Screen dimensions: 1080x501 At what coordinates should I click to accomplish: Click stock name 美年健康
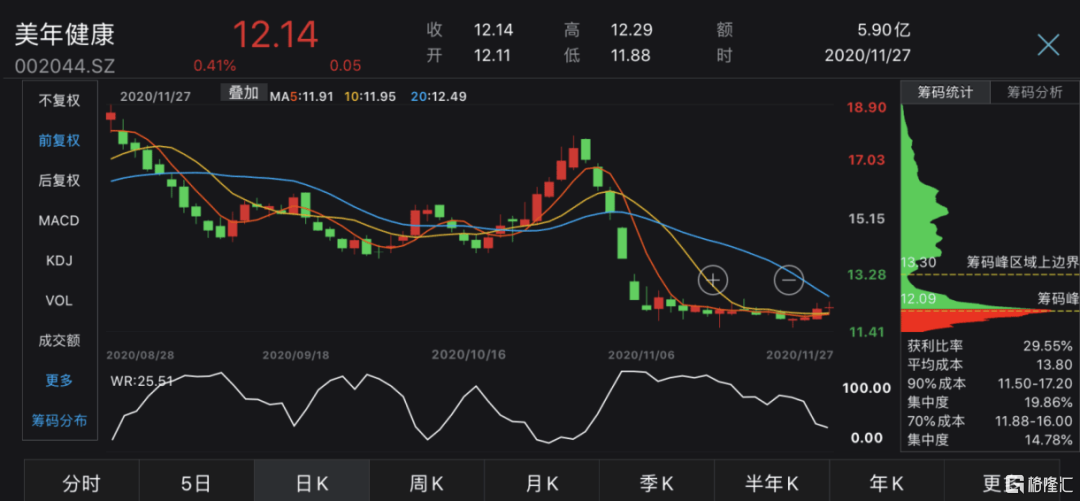[x=65, y=34]
